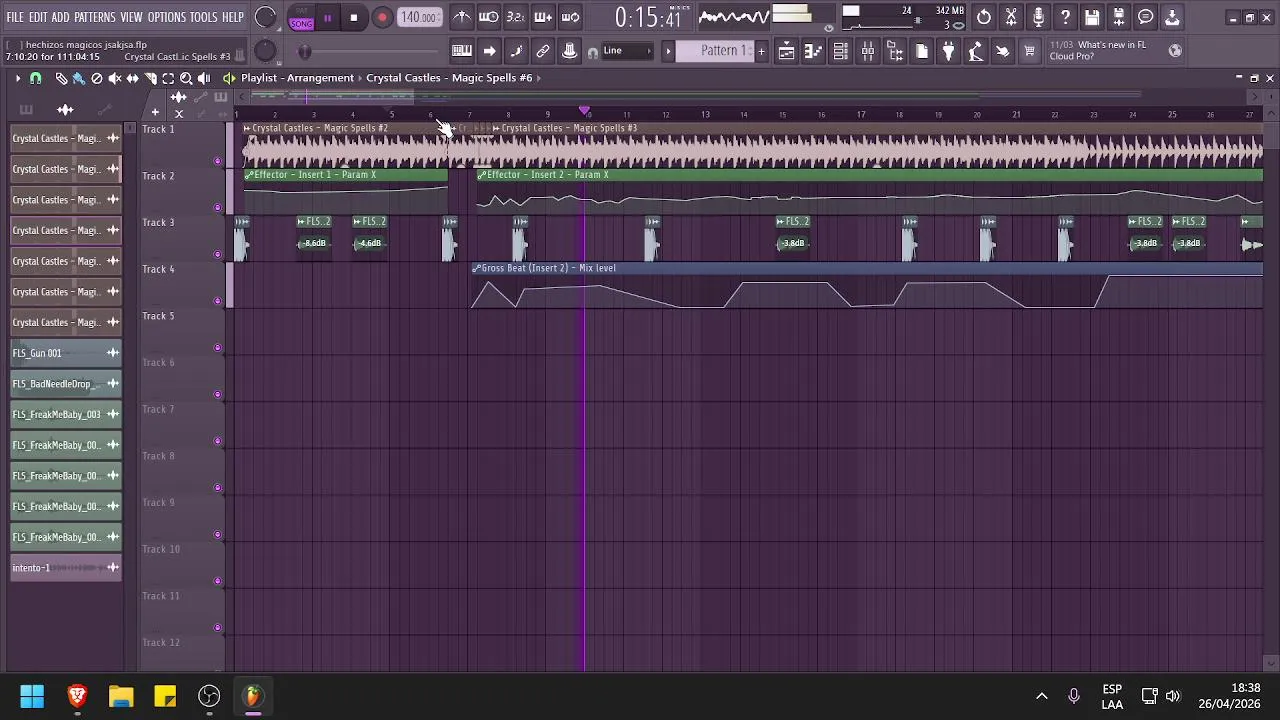The width and height of the screenshot is (1280, 720).
Task: Select the playlist Playback speaker tool
Action: pyautogui.click(x=204, y=78)
